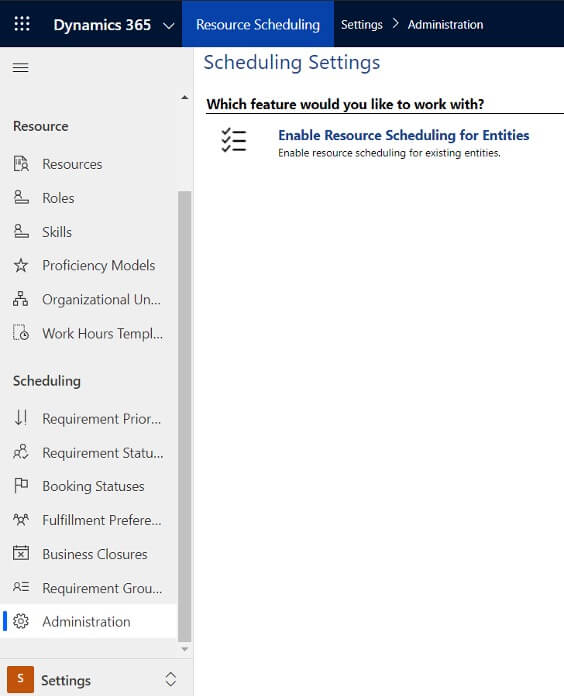Viewport: 564px width, 696px height.
Task: Open Enable Resource Scheduling for Entities link
Action: click(x=403, y=135)
